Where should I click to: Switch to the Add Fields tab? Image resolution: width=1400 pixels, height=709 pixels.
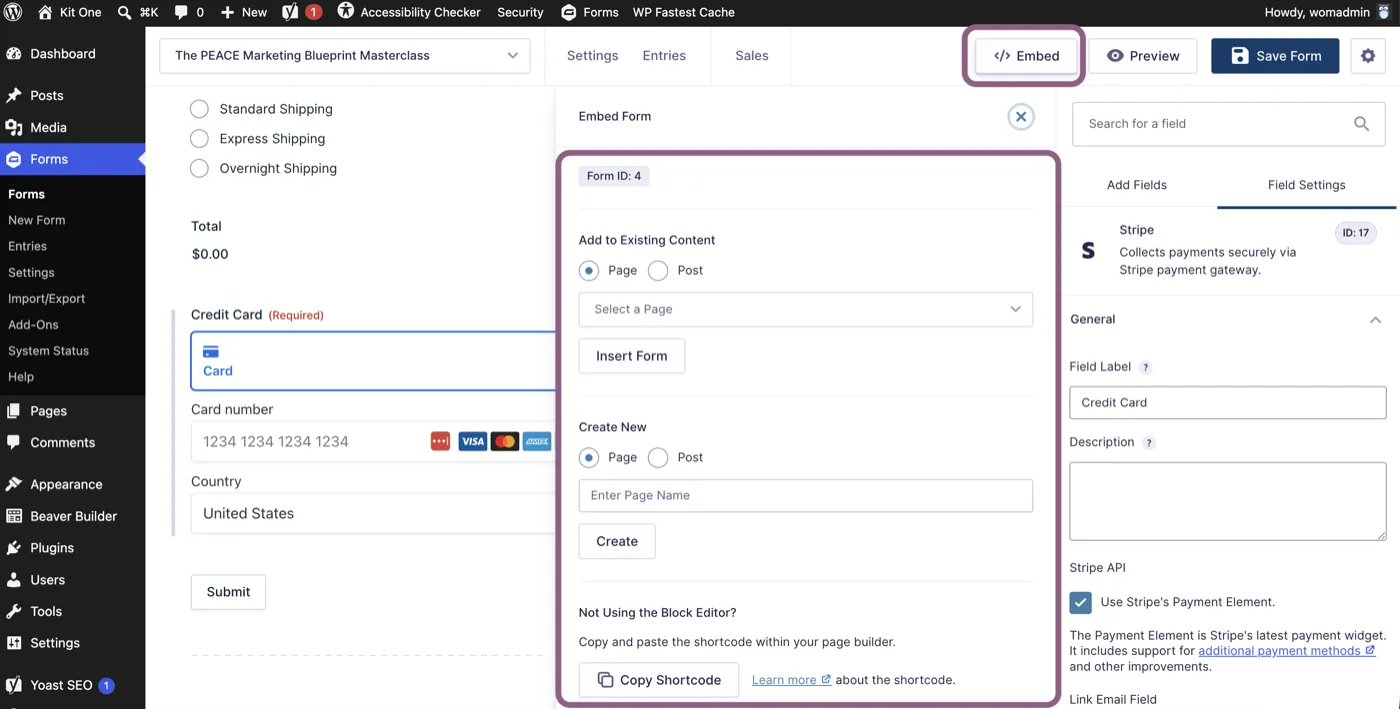click(1136, 185)
